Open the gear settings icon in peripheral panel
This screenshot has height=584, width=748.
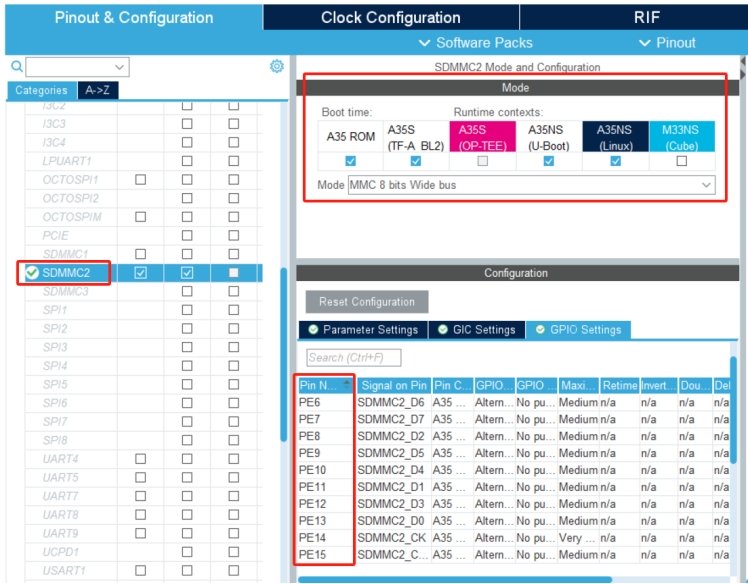click(277, 67)
